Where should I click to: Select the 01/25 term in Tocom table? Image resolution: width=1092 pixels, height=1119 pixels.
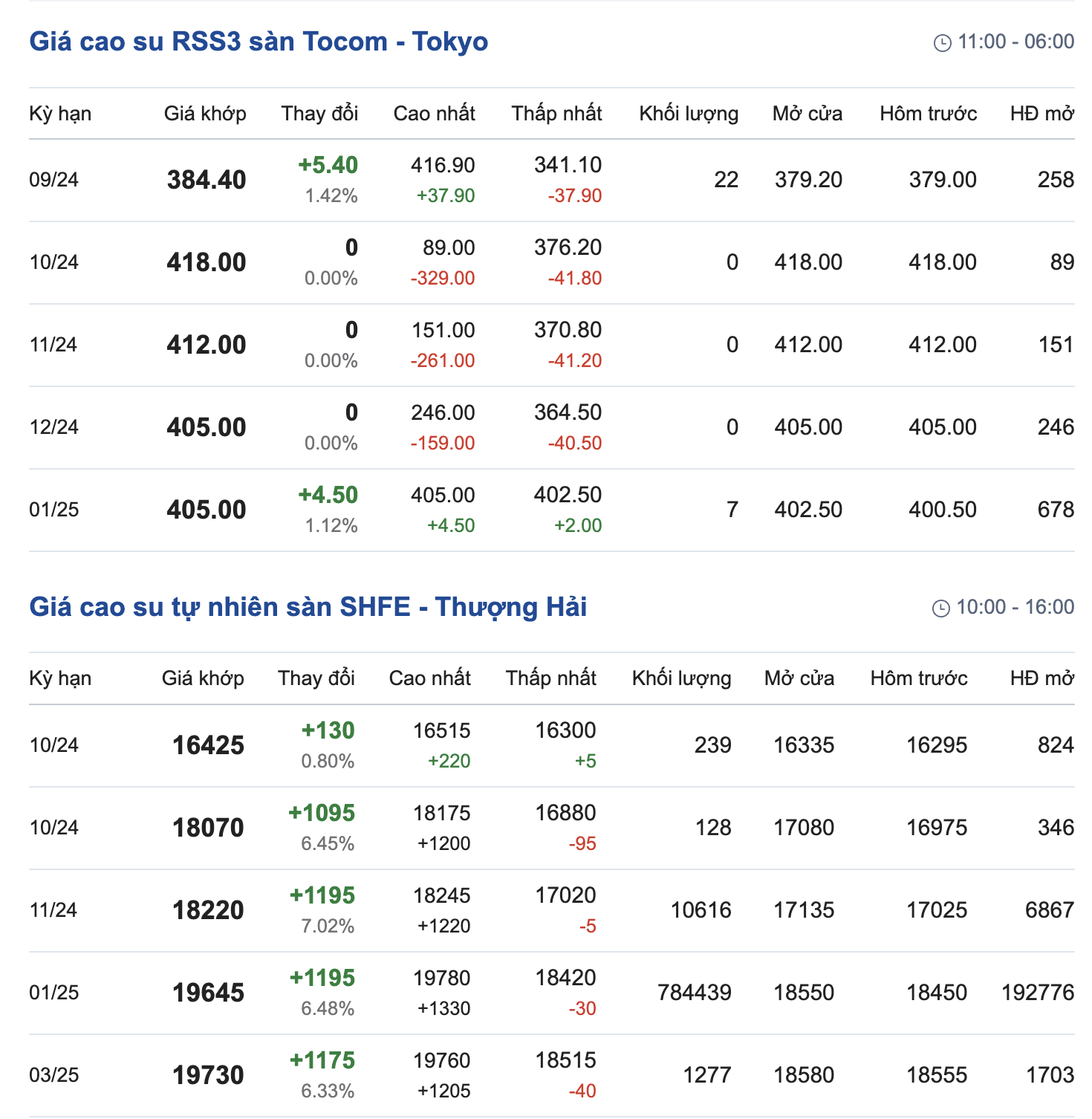point(53,510)
